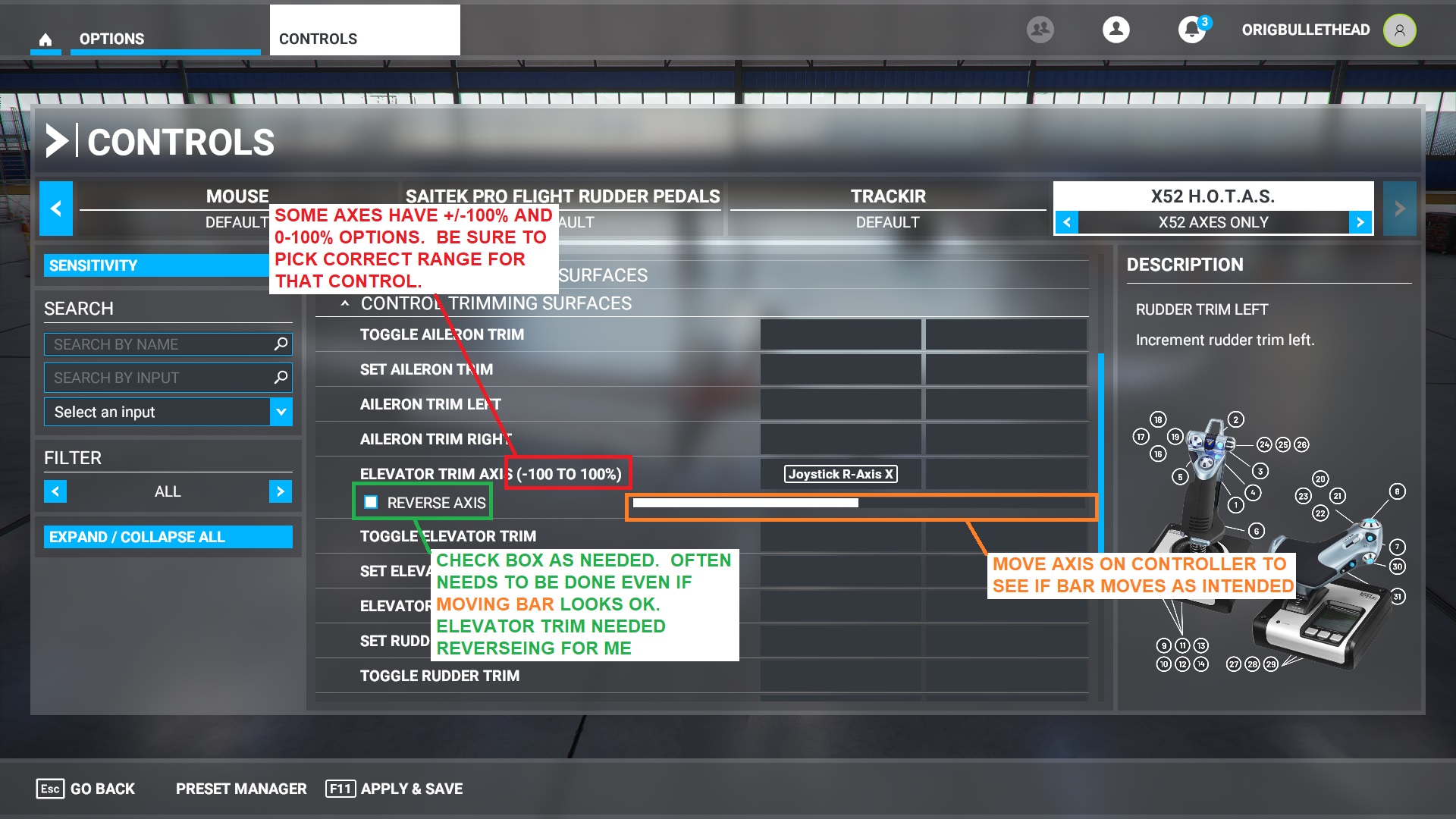Click the X52 H.O.T.A.S. tab
Image resolution: width=1456 pixels, height=819 pixels.
point(1213,196)
